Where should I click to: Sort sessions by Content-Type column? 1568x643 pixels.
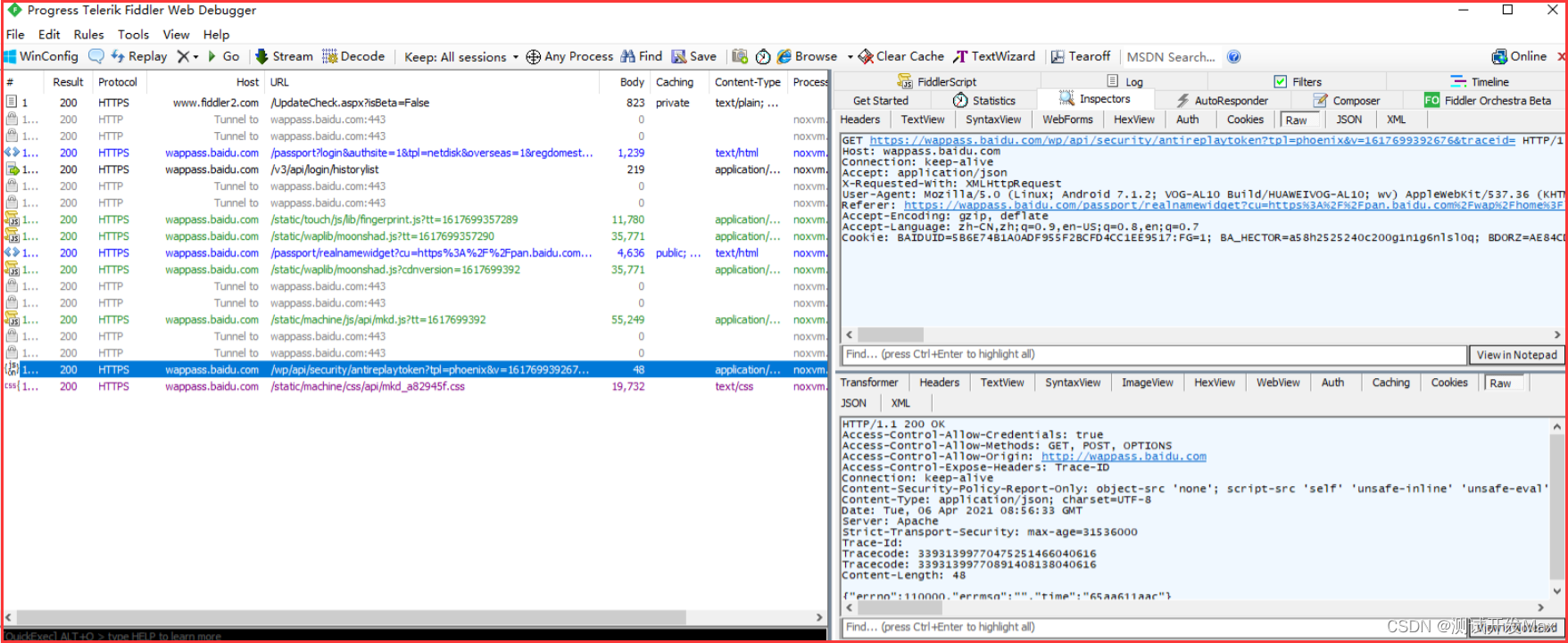point(748,82)
